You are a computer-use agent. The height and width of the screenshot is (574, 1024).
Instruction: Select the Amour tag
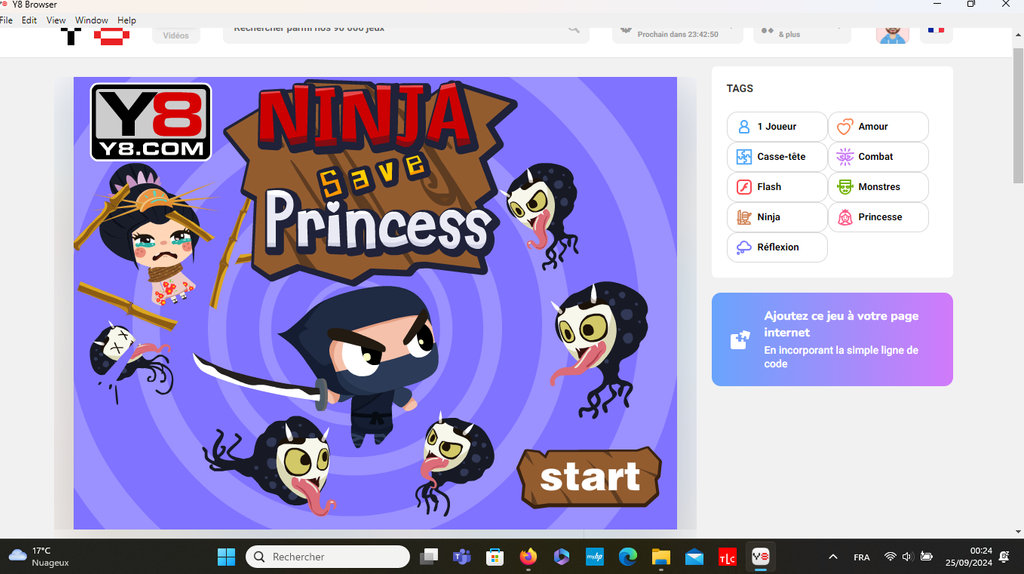[877, 127]
